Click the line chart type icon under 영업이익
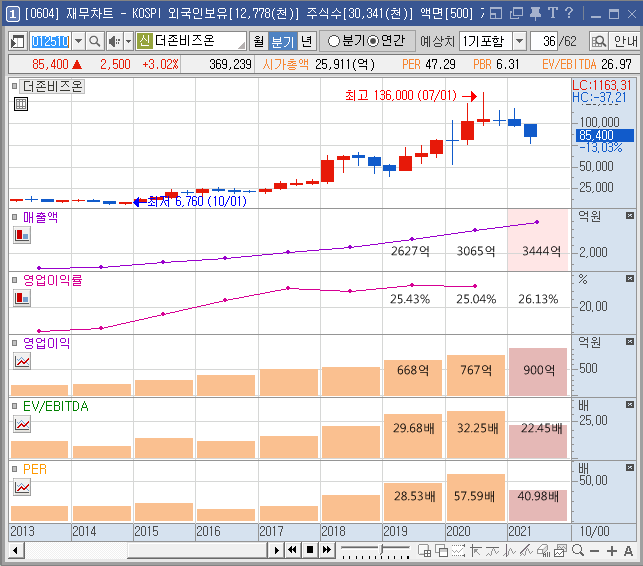Viewport: 643px width, 566px height. click(x=22, y=361)
